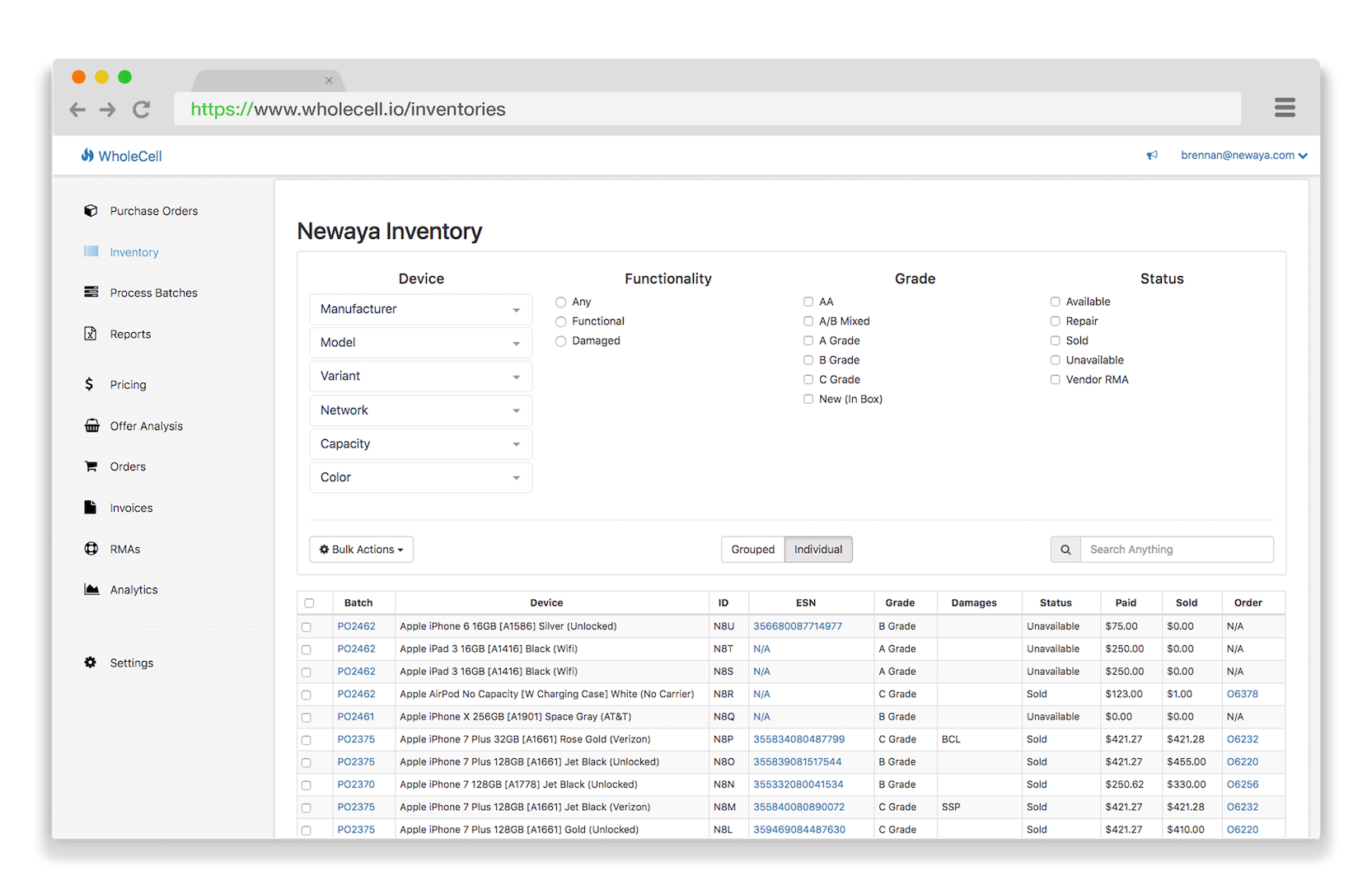Screen dimensions: 1372x890
Task: Click the browser address bar
Action: coord(707,109)
